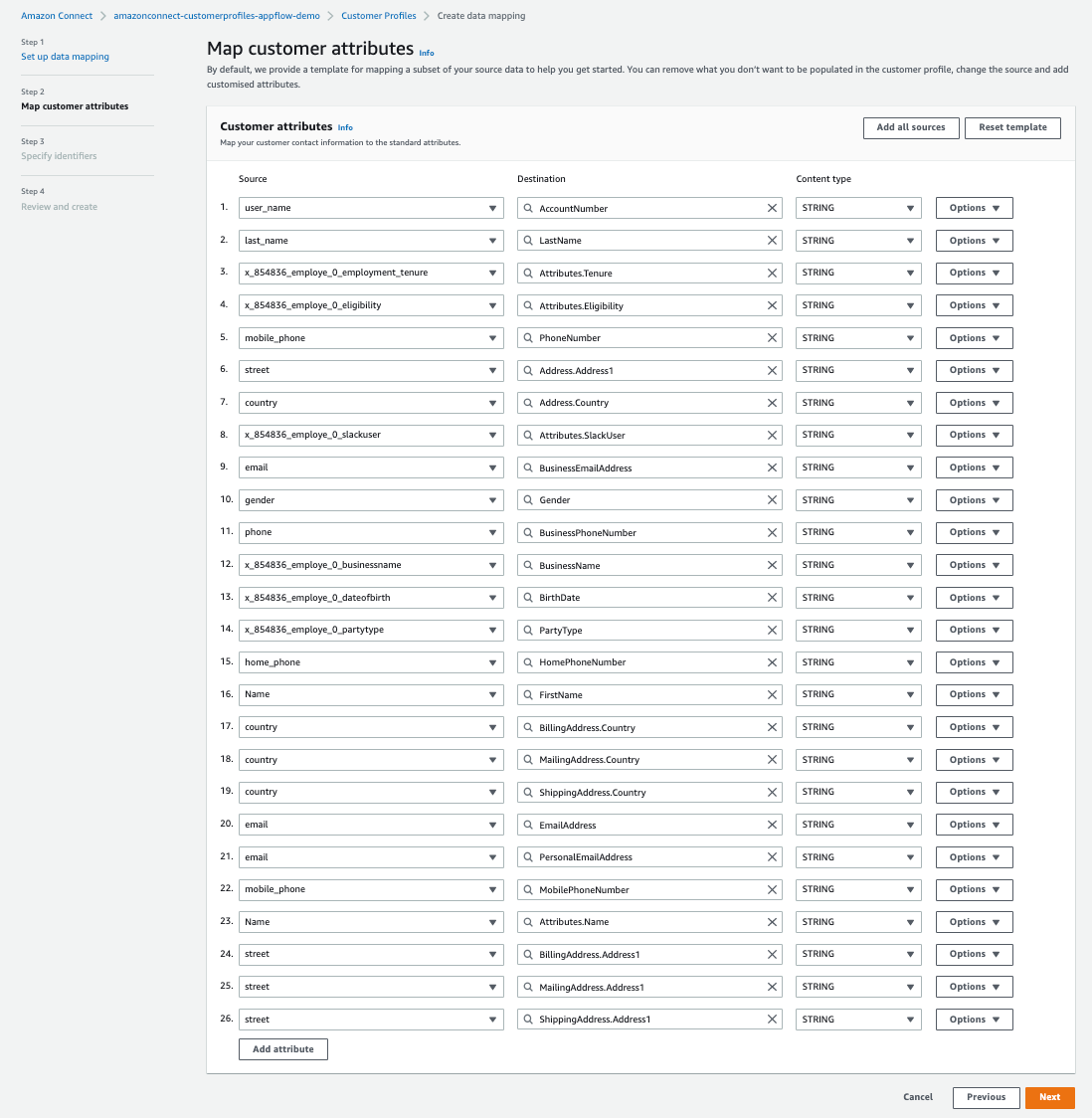Clear the BusinessEmailAddress destination
Screen dimensions: 1092x1118
point(772,467)
